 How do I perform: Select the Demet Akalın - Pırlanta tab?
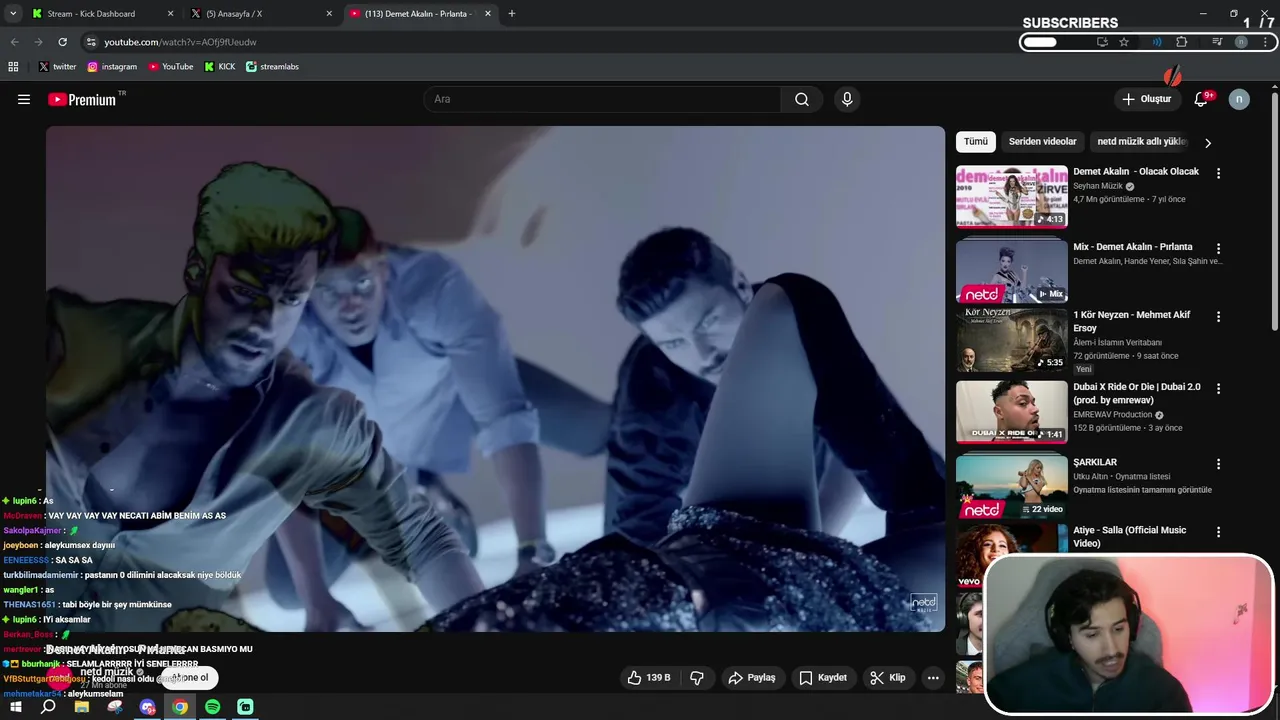(x=420, y=14)
